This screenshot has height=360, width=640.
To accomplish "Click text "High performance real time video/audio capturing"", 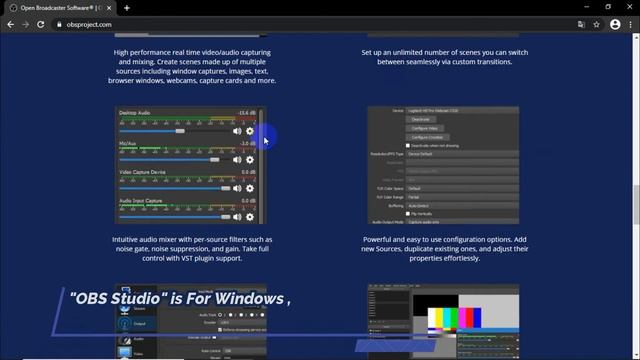I will click(x=192, y=52).
